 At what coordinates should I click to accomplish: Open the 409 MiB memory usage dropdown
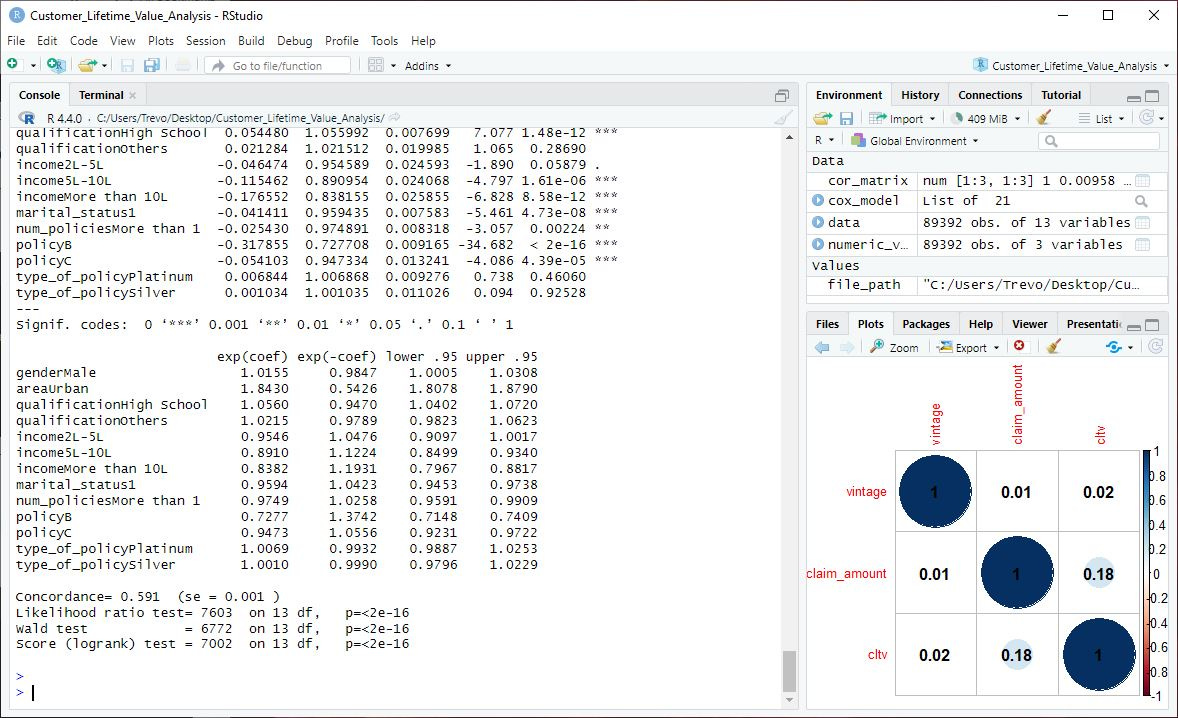point(986,118)
